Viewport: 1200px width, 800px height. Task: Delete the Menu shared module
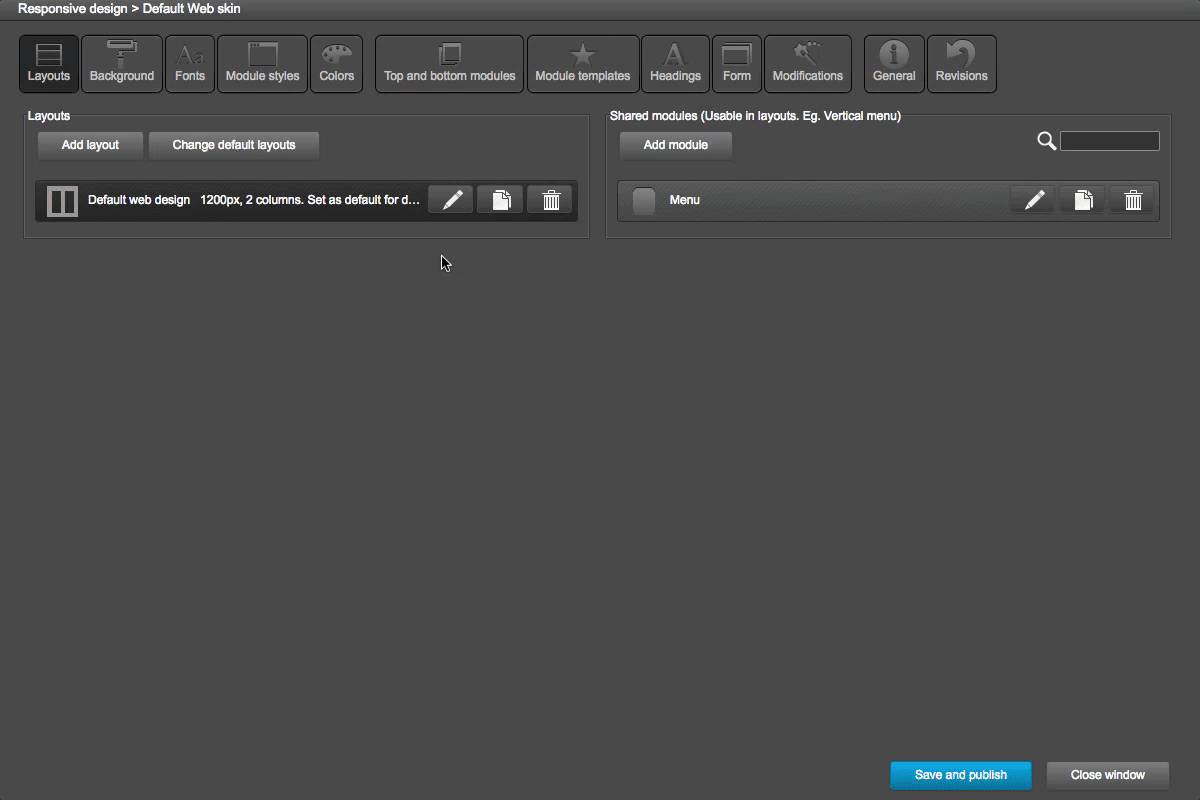[1132, 199]
